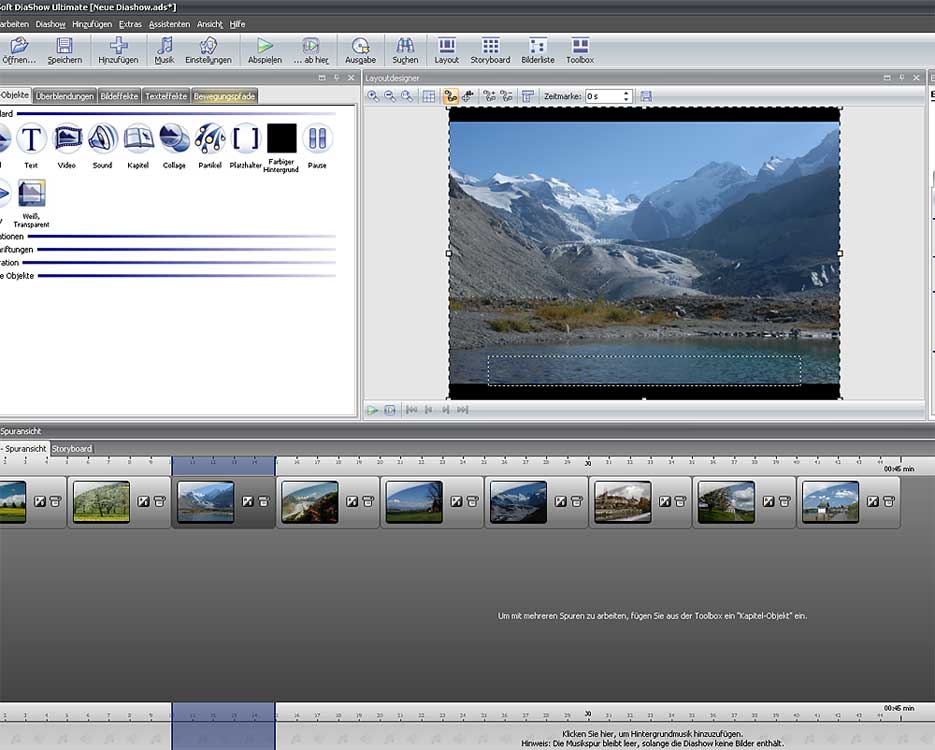Select the blossoming trees thumbnail in timeline
The height and width of the screenshot is (750, 935).
click(x=101, y=502)
